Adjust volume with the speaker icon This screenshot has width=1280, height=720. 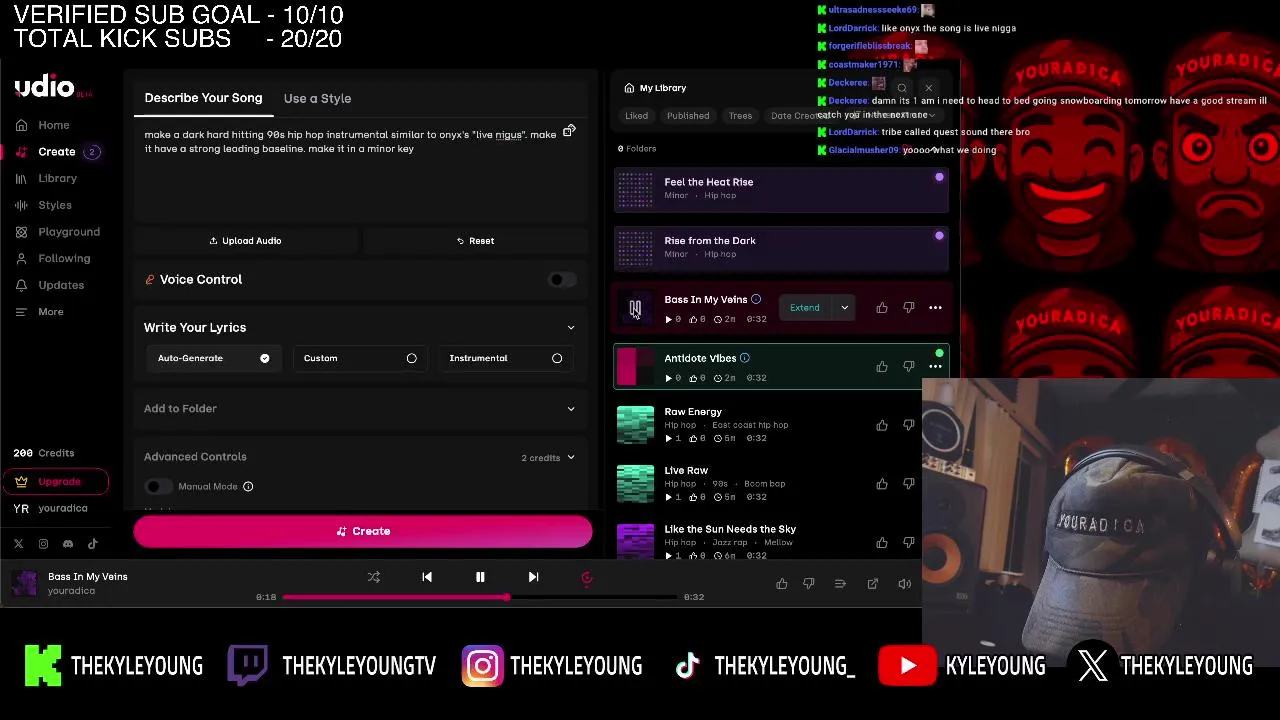click(904, 584)
